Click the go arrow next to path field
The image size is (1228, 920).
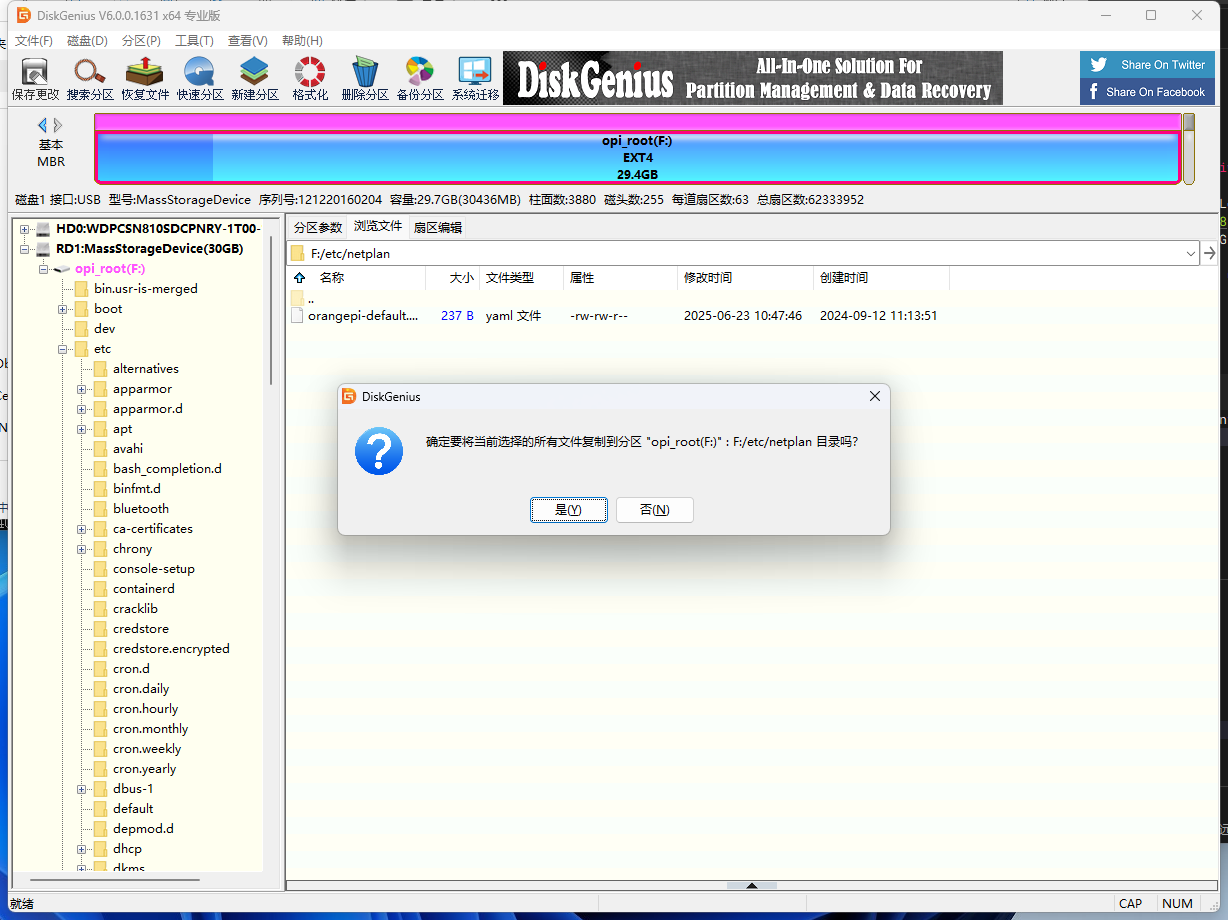coord(1209,253)
